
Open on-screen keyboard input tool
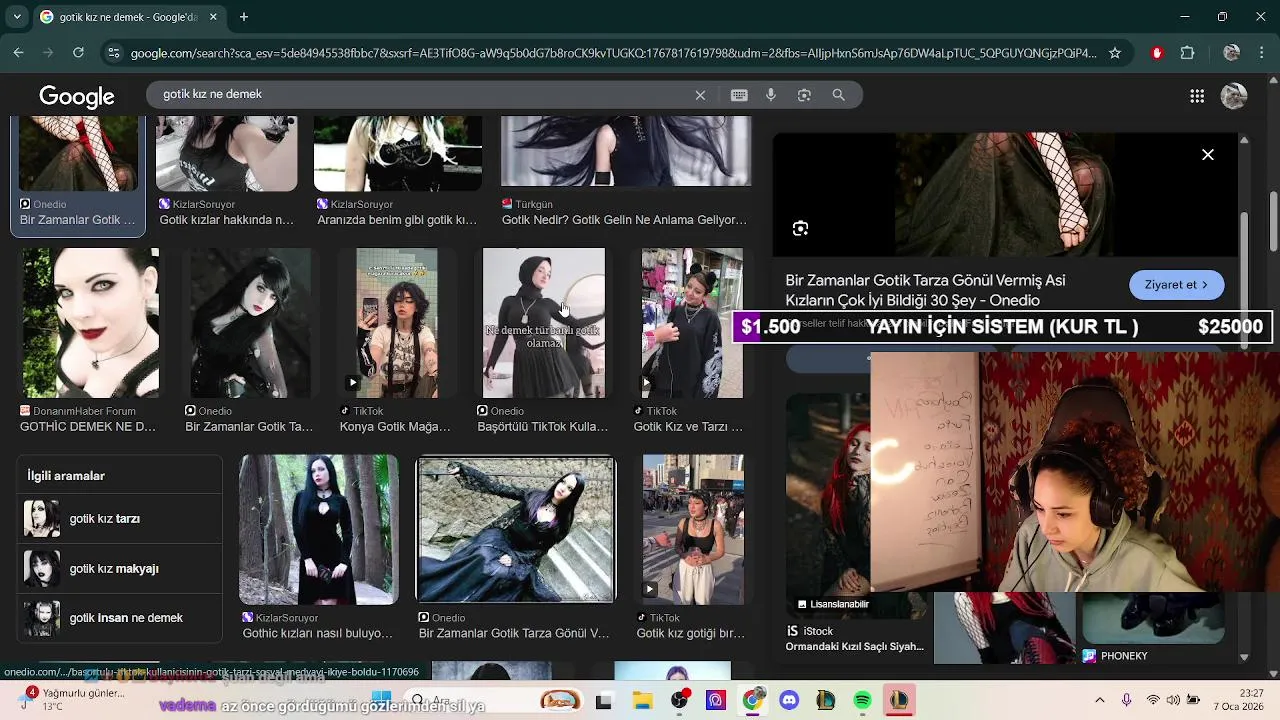coord(739,95)
